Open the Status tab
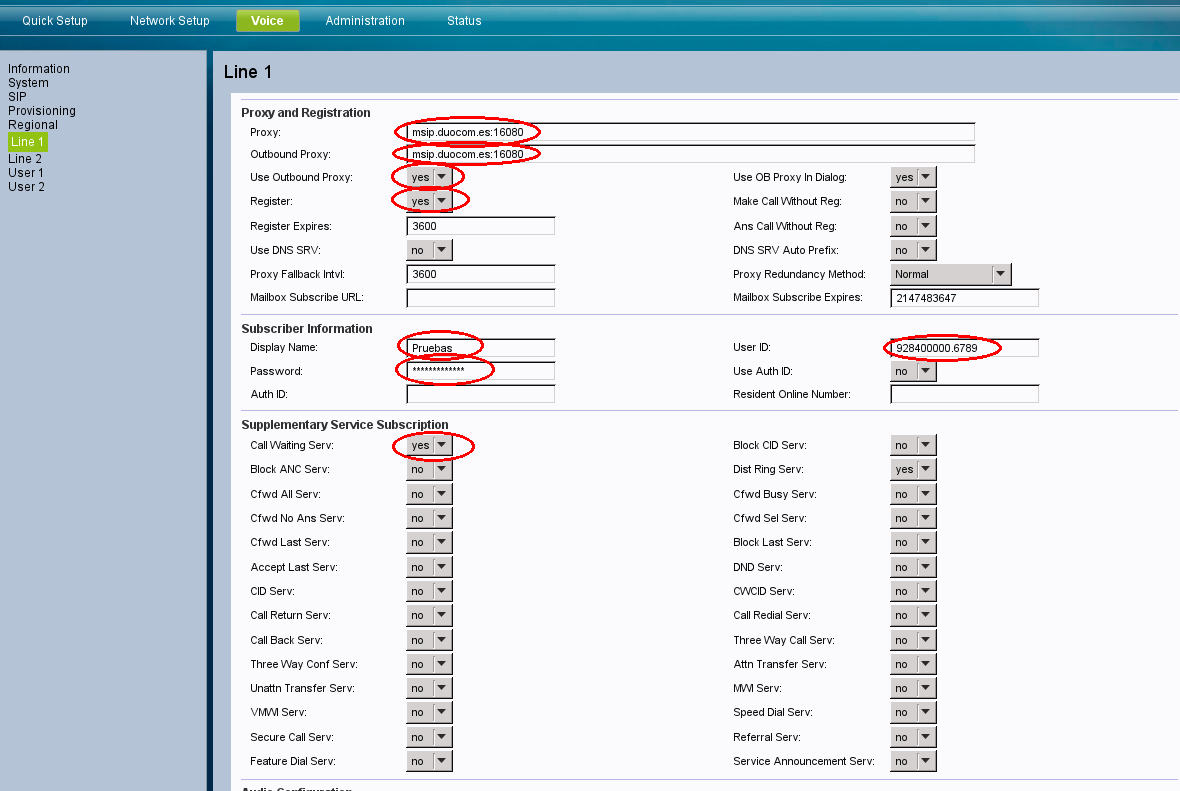The height and width of the screenshot is (791, 1180). [464, 21]
